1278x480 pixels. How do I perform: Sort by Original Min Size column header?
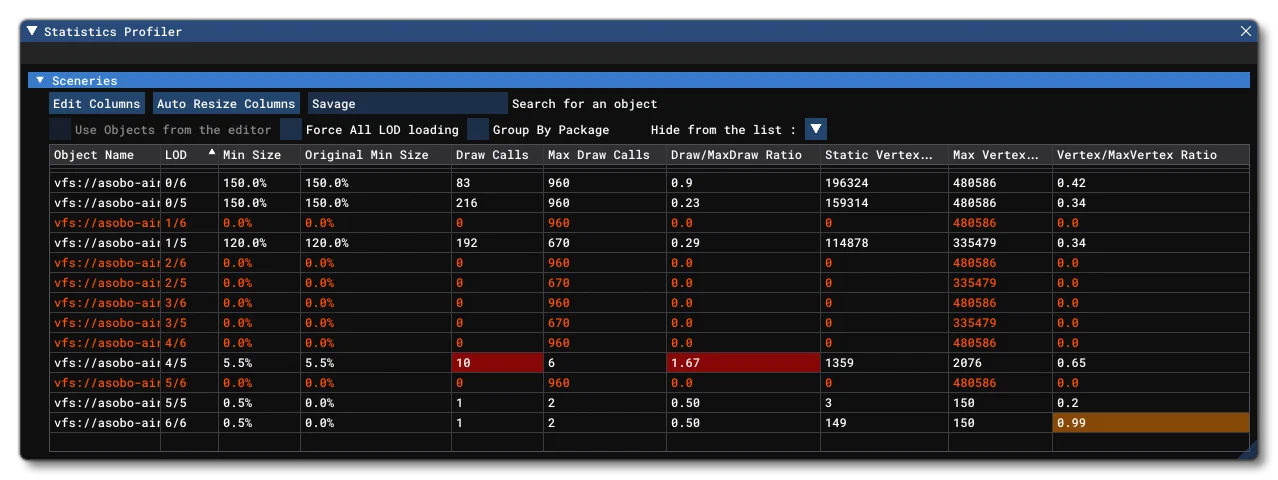[376, 155]
